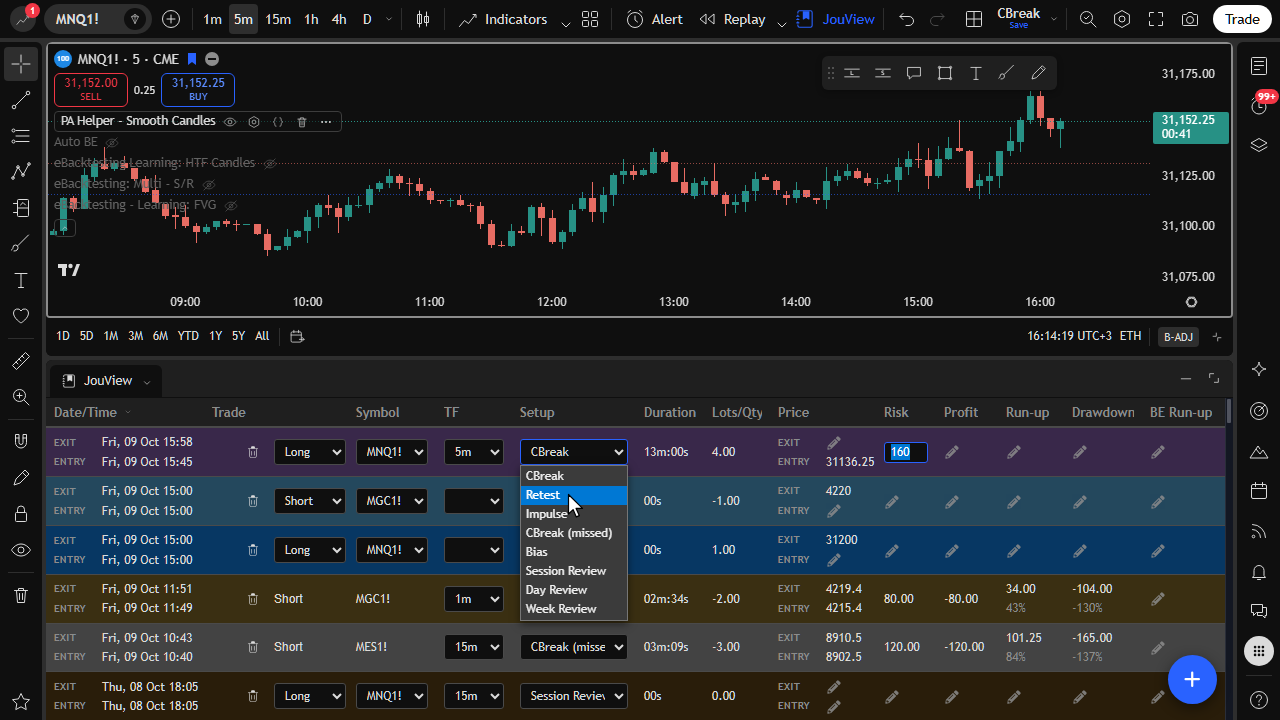This screenshot has width=1280, height=720.
Task: Open timeframe interval dropdown arrow in top toolbar
Action: pos(390,19)
